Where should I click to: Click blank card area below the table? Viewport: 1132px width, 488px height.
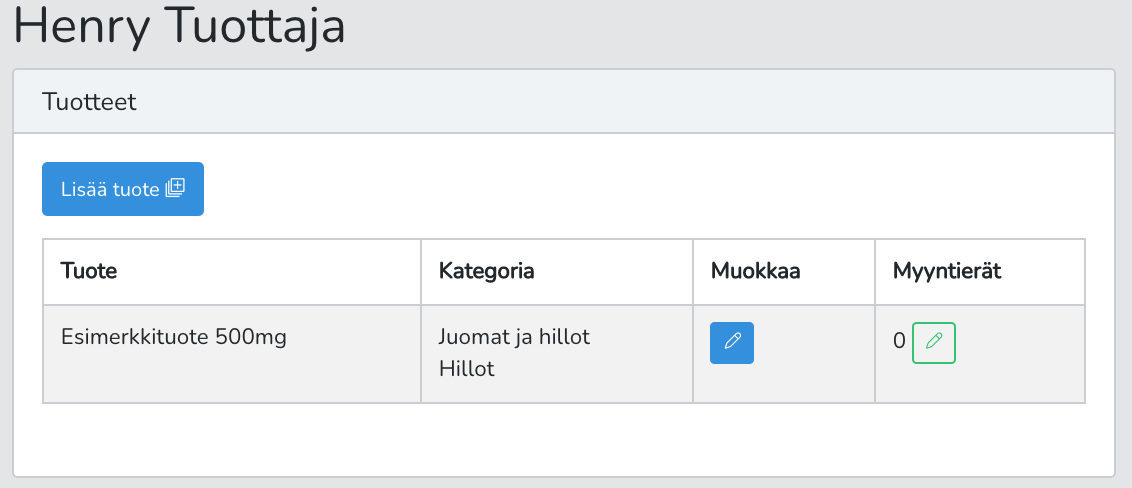pyautogui.click(x=563, y=439)
